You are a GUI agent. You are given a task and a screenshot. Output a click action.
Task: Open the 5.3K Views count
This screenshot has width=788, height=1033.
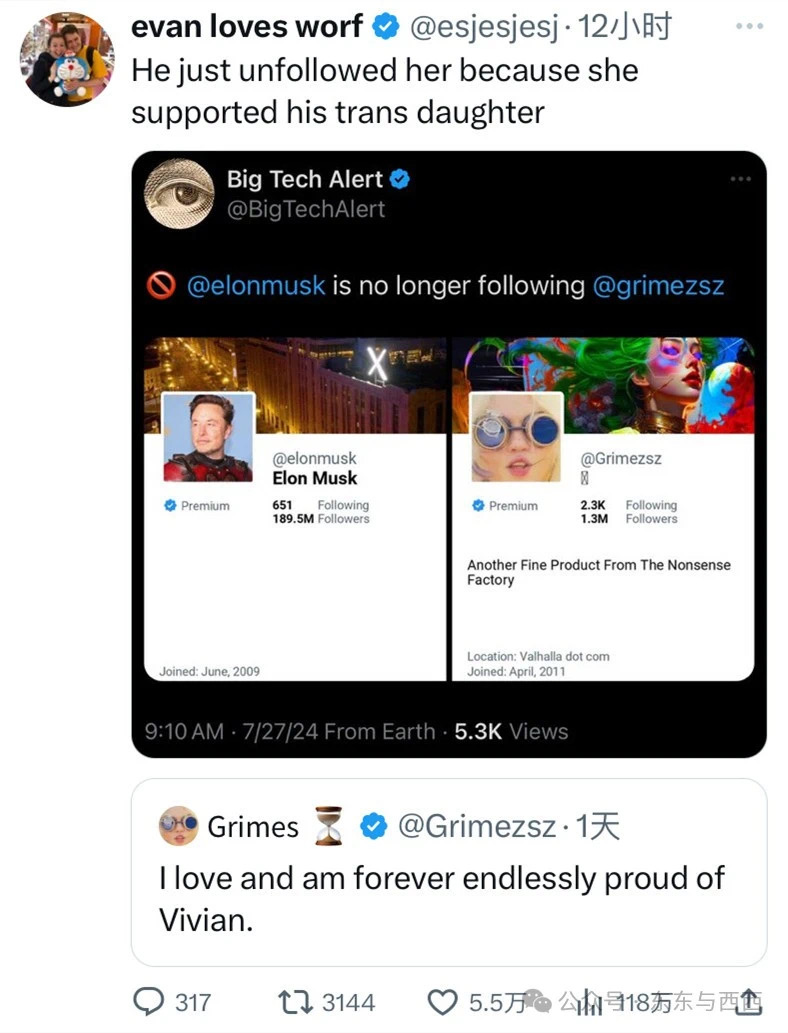coord(511,731)
